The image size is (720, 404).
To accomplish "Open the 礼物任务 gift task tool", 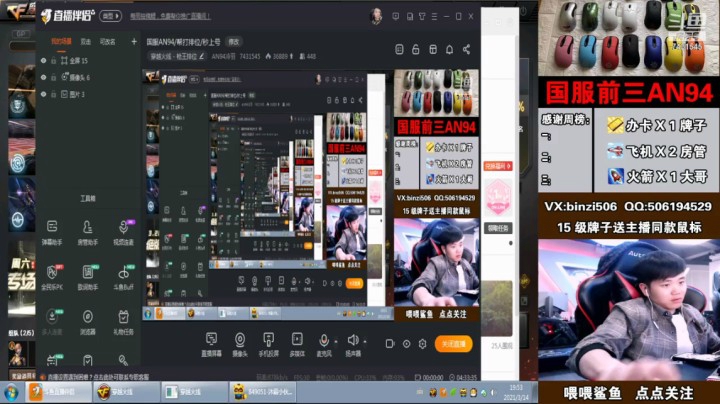I will click(123, 322).
